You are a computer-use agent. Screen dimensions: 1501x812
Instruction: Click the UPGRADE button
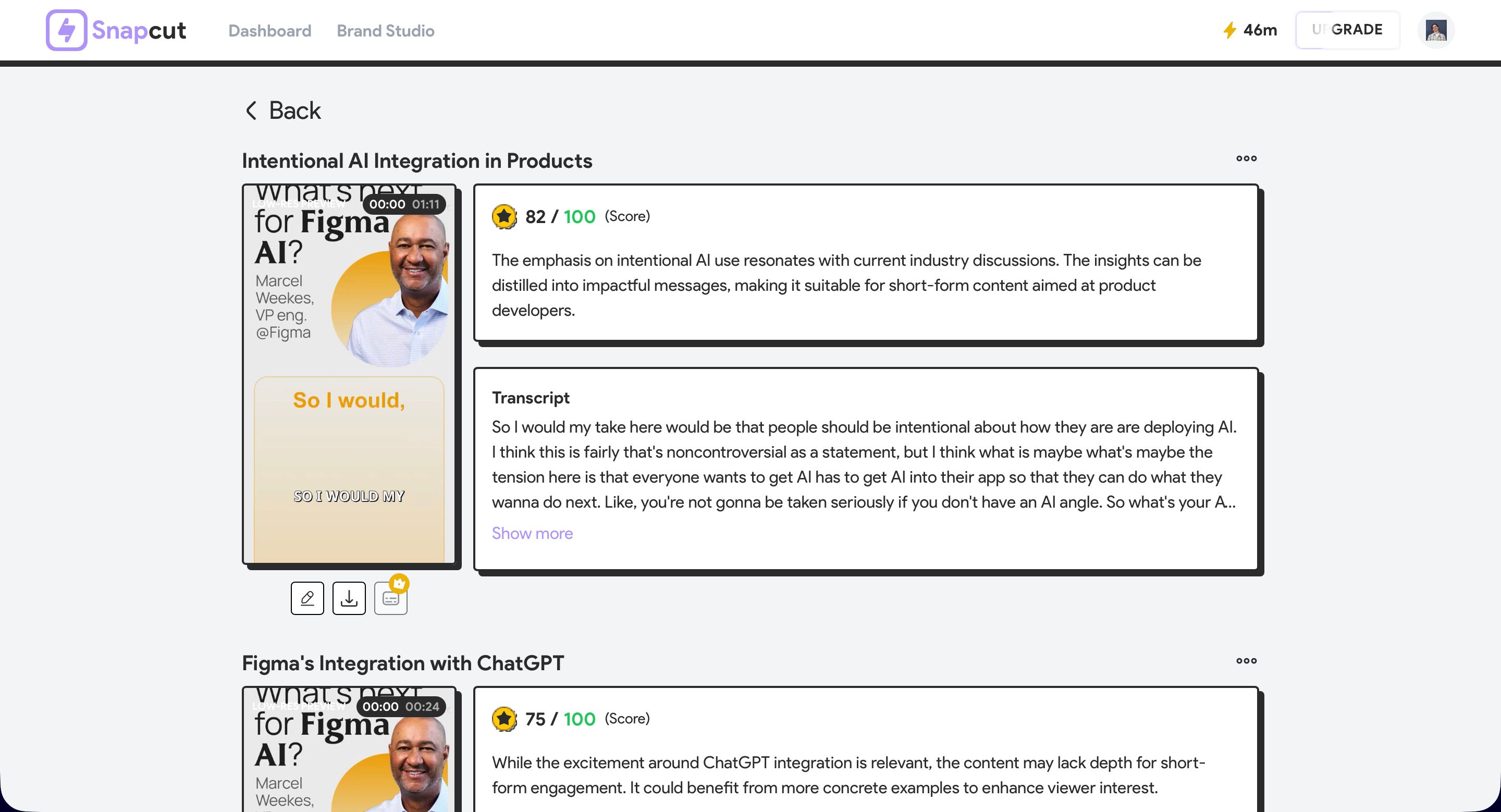click(x=1347, y=30)
